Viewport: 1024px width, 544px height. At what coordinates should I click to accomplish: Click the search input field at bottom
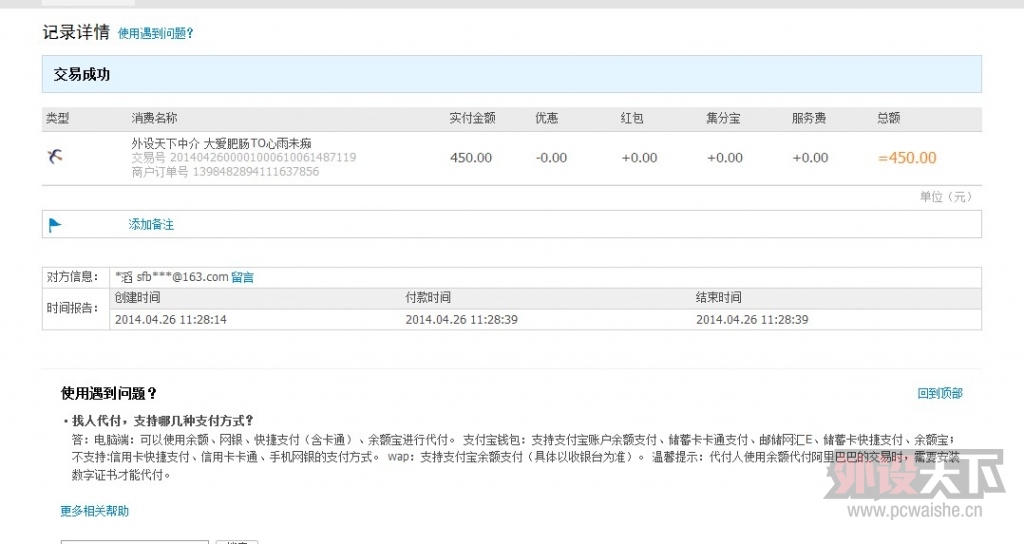pos(135,541)
